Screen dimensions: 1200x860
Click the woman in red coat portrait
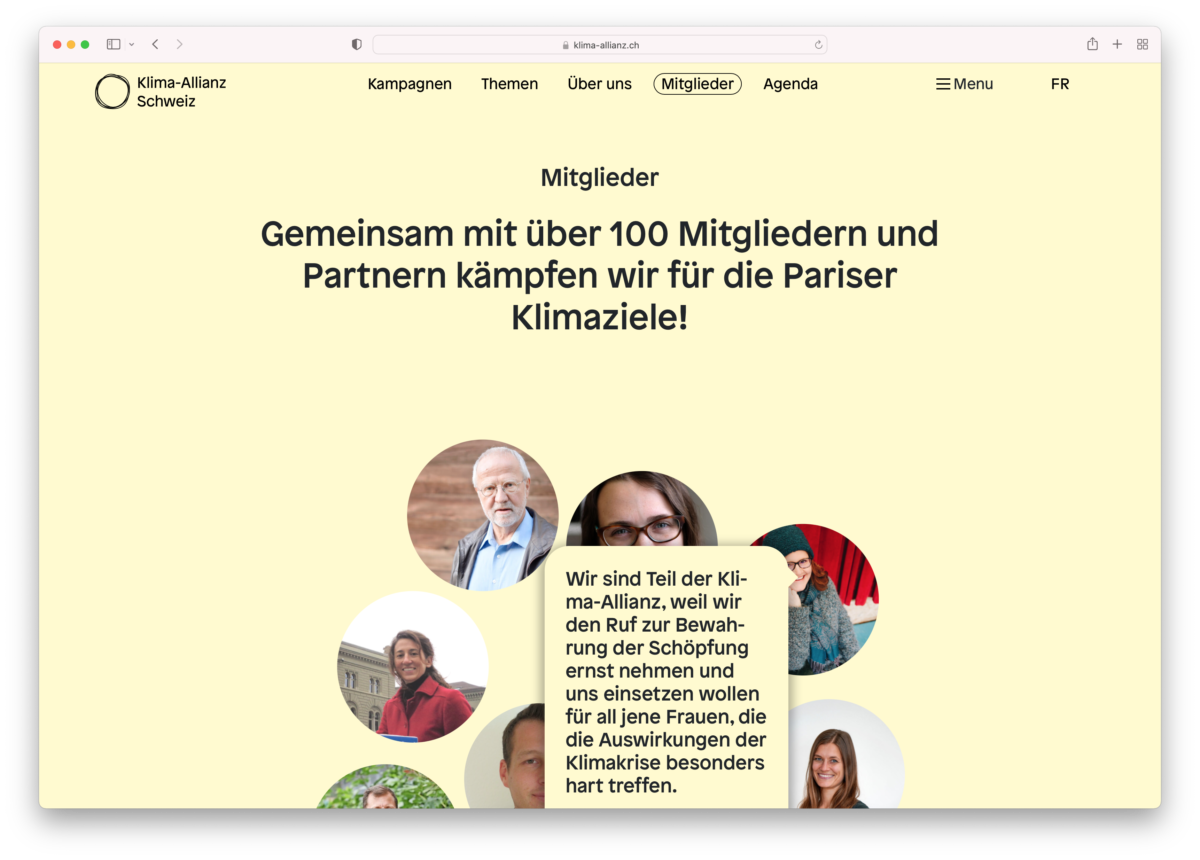point(412,667)
